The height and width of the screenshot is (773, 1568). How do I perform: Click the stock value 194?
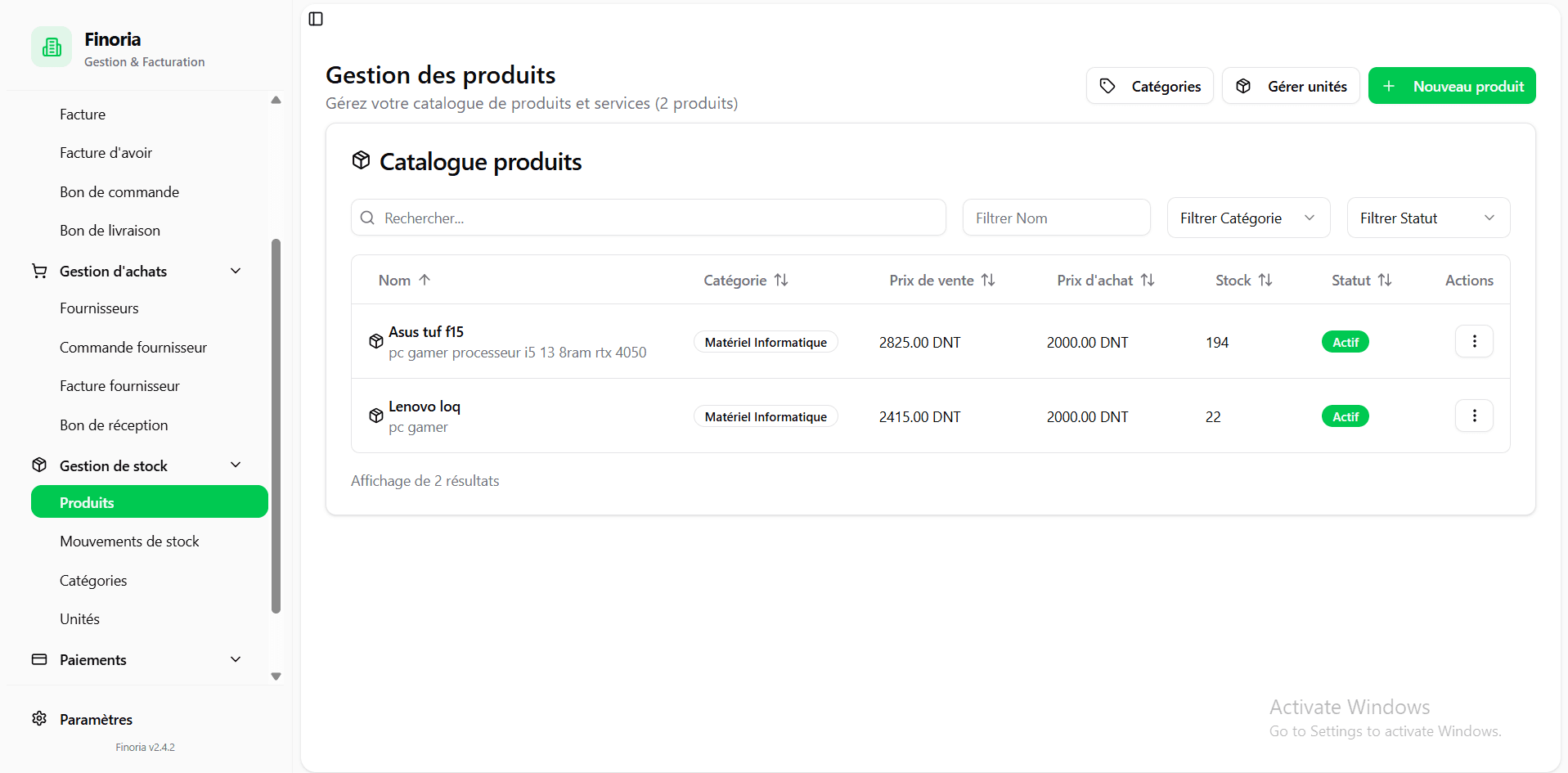tap(1217, 342)
